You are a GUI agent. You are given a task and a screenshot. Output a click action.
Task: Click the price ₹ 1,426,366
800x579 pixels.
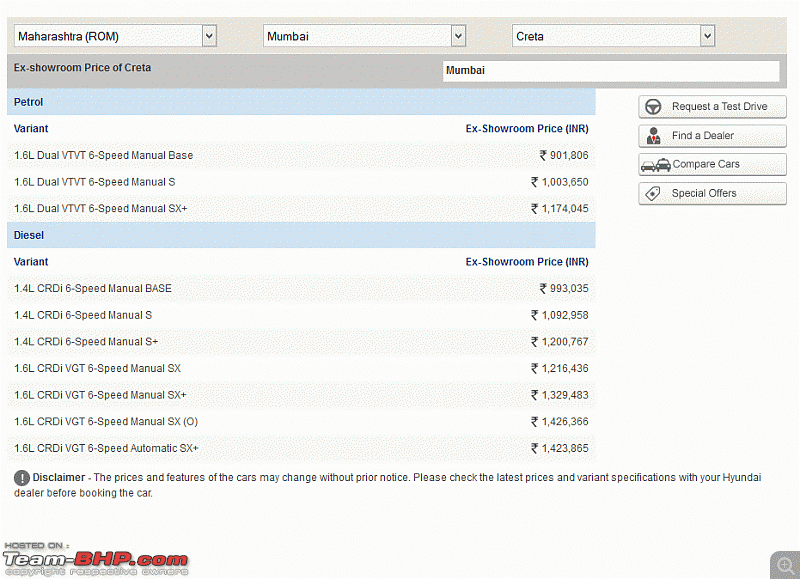pos(560,422)
